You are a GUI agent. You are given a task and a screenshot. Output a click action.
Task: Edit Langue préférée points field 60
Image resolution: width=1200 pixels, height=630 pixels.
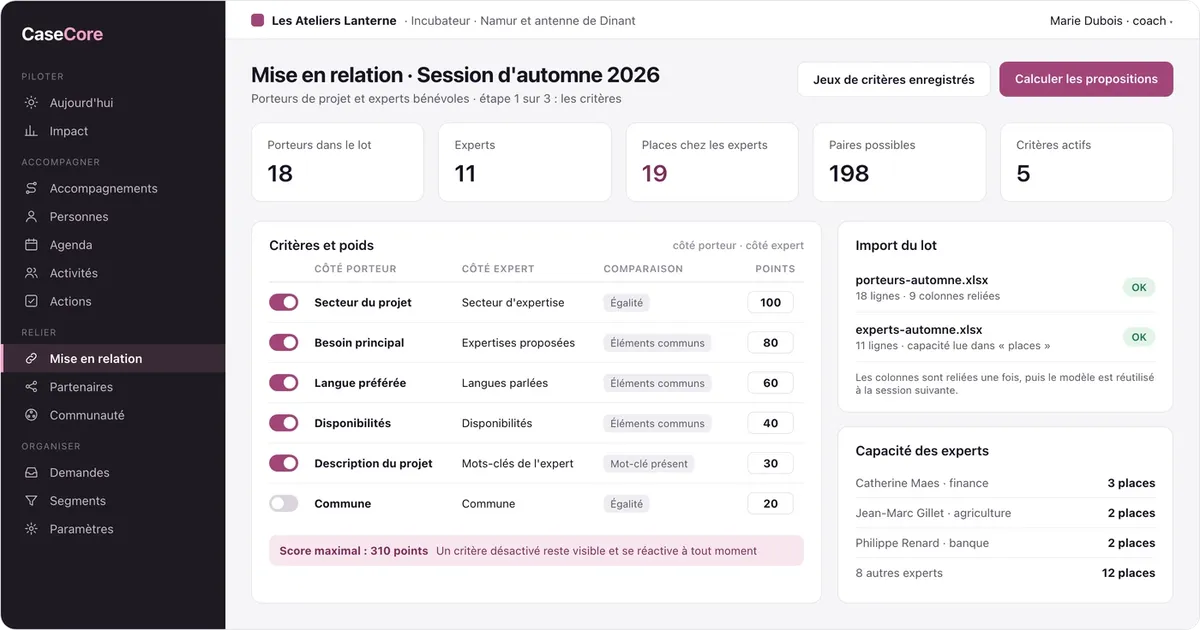tap(770, 383)
